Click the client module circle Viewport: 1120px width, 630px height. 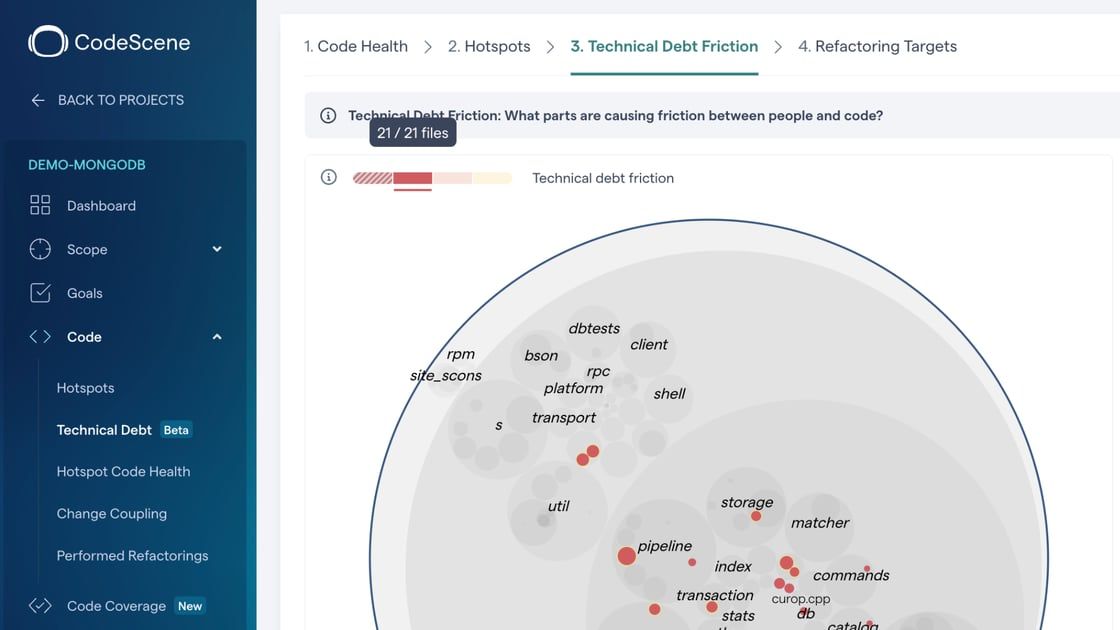click(648, 350)
